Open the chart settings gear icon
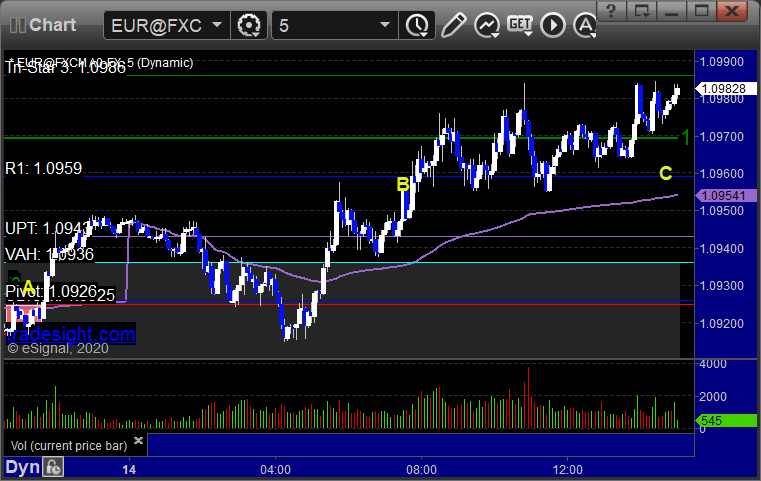 tap(248, 25)
